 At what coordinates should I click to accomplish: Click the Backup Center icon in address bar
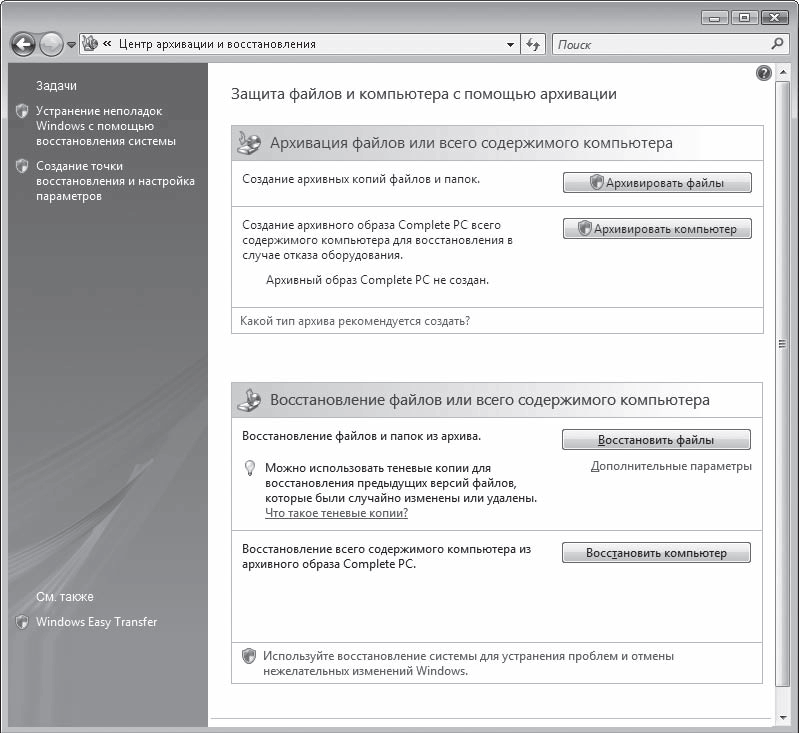pos(90,44)
